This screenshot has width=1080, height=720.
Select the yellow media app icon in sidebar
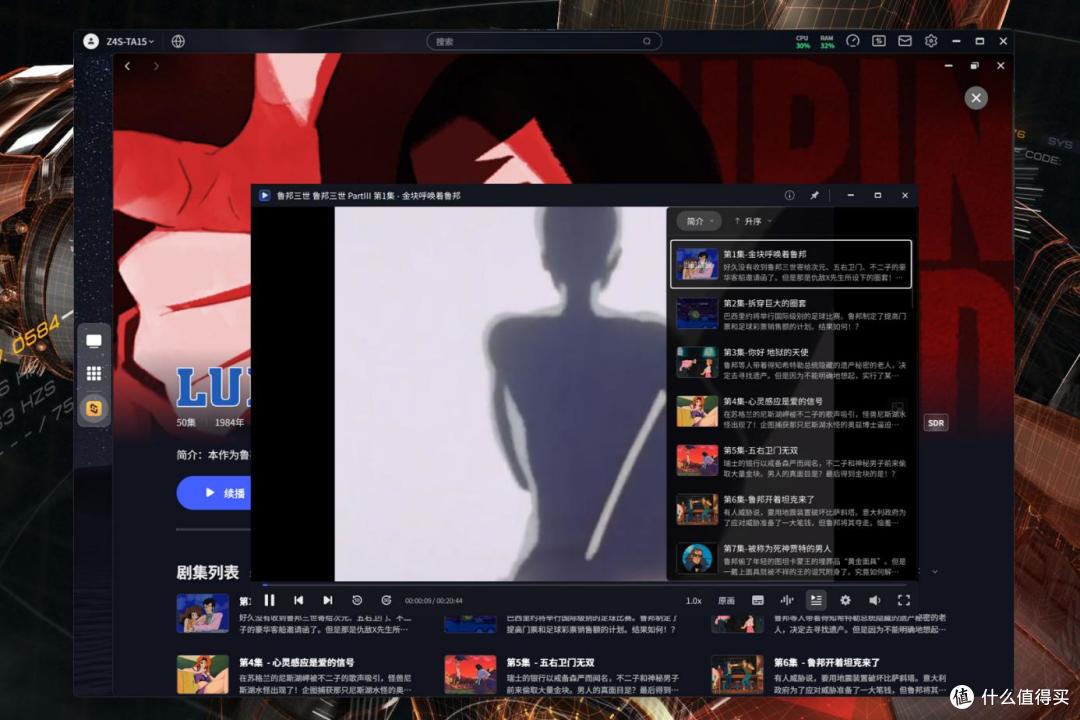coord(94,409)
